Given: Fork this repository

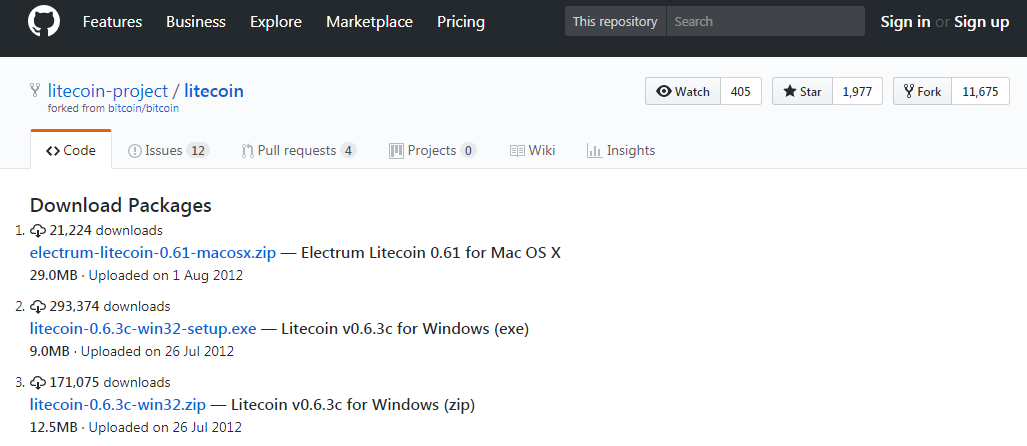Looking at the screenshot, I should point(922,91).
